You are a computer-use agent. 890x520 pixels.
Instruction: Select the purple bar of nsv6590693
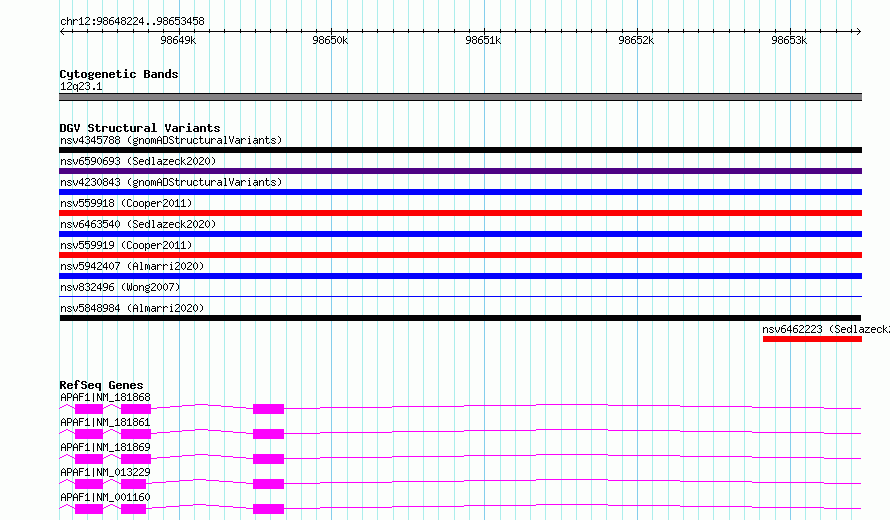(460, 171)
